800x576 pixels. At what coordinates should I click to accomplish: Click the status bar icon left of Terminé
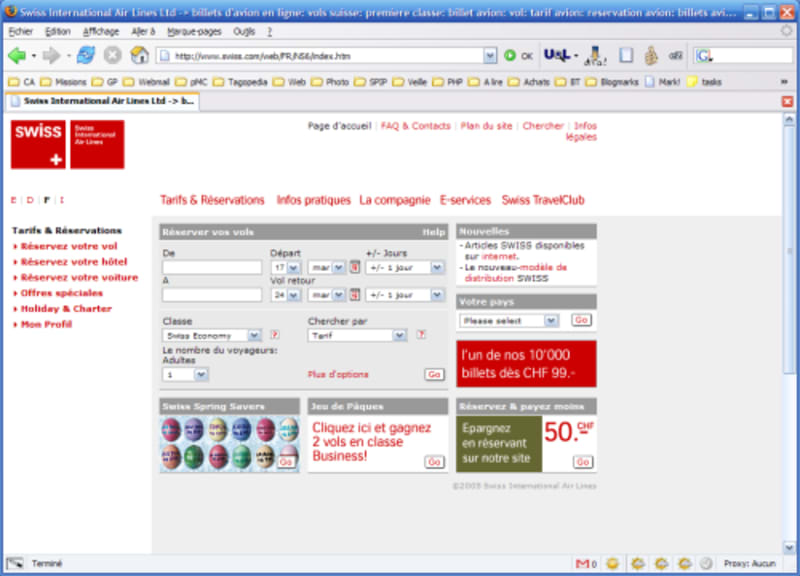coord(15,563)
